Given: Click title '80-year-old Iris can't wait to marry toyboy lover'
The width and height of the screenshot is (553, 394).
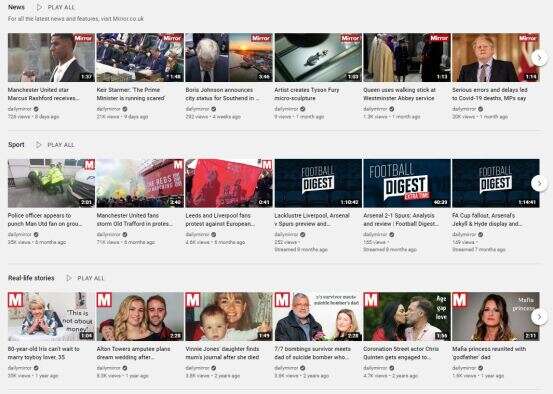Looking at the screenshot, I should tap(44, 353).
